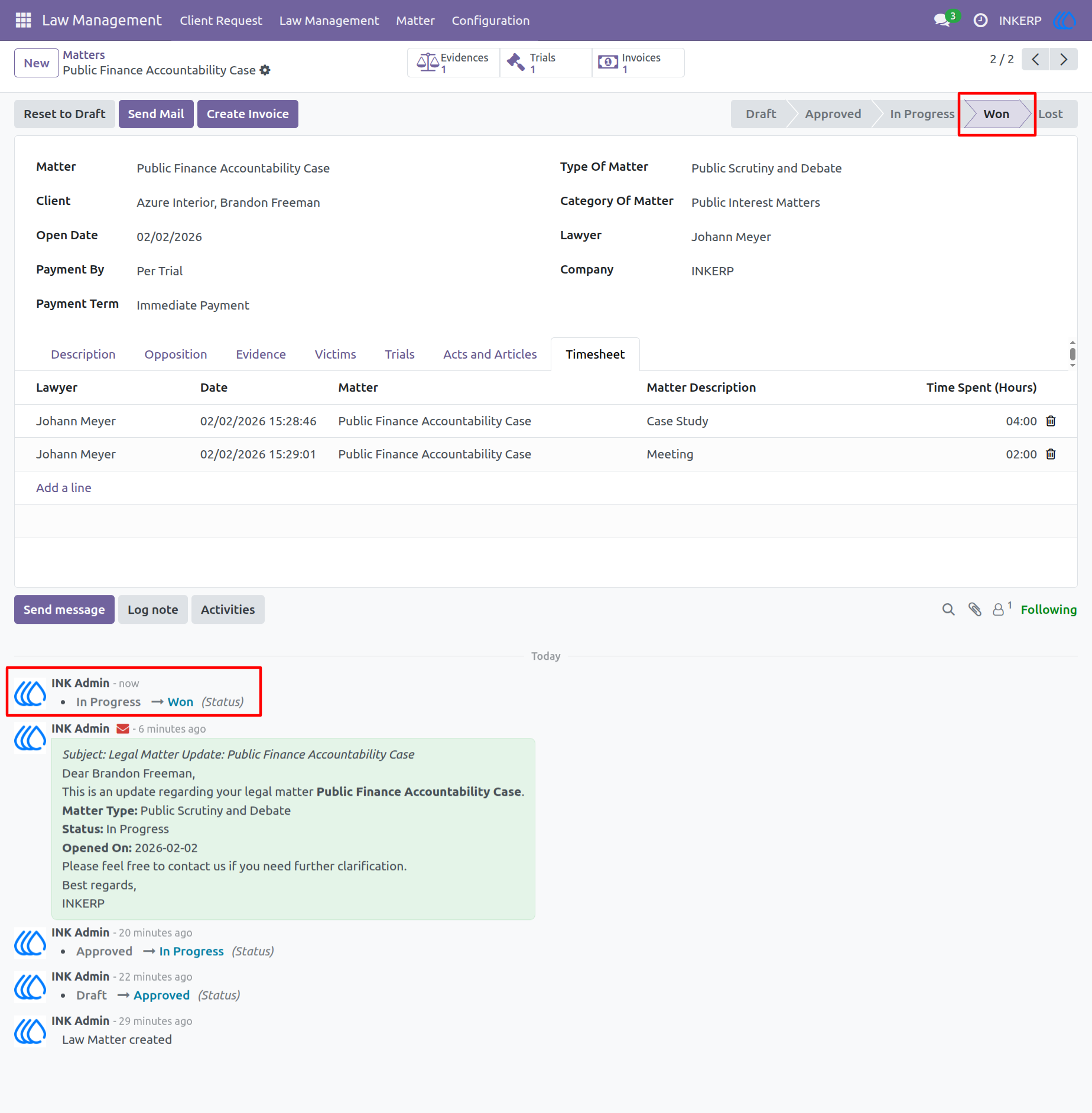Go to next record arrow
Screen dimensions: 1092x1113
[x=1064, y=59]
